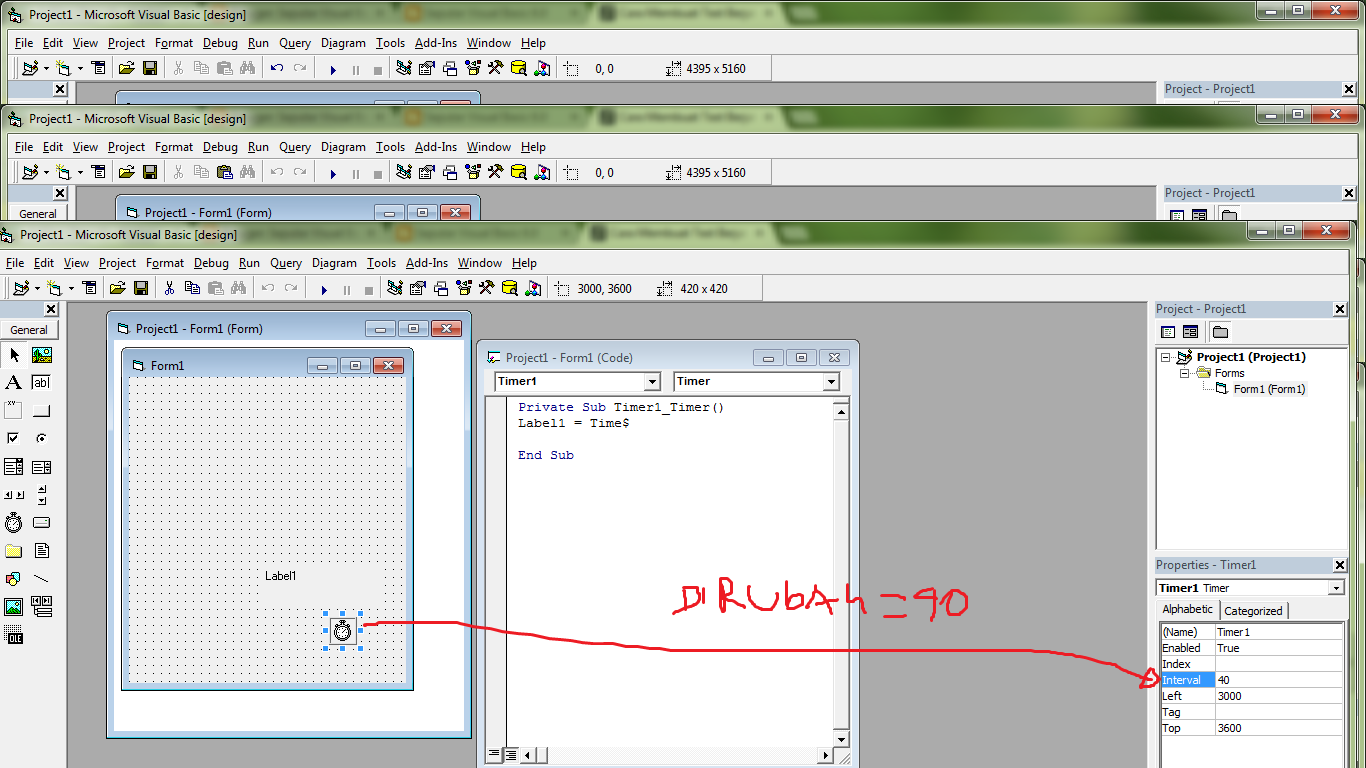1366x768 pixels.
Task: Run the project with the Start toolbar icon
Action: click(x=324, y=288)
